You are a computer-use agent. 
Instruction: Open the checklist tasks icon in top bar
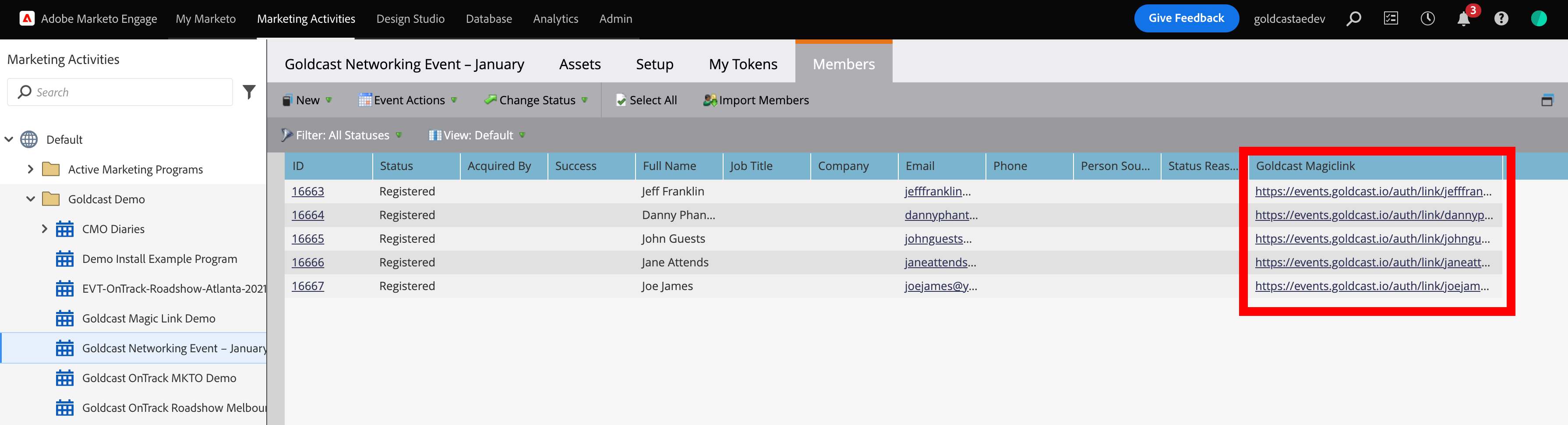(x=1391, y=19)
